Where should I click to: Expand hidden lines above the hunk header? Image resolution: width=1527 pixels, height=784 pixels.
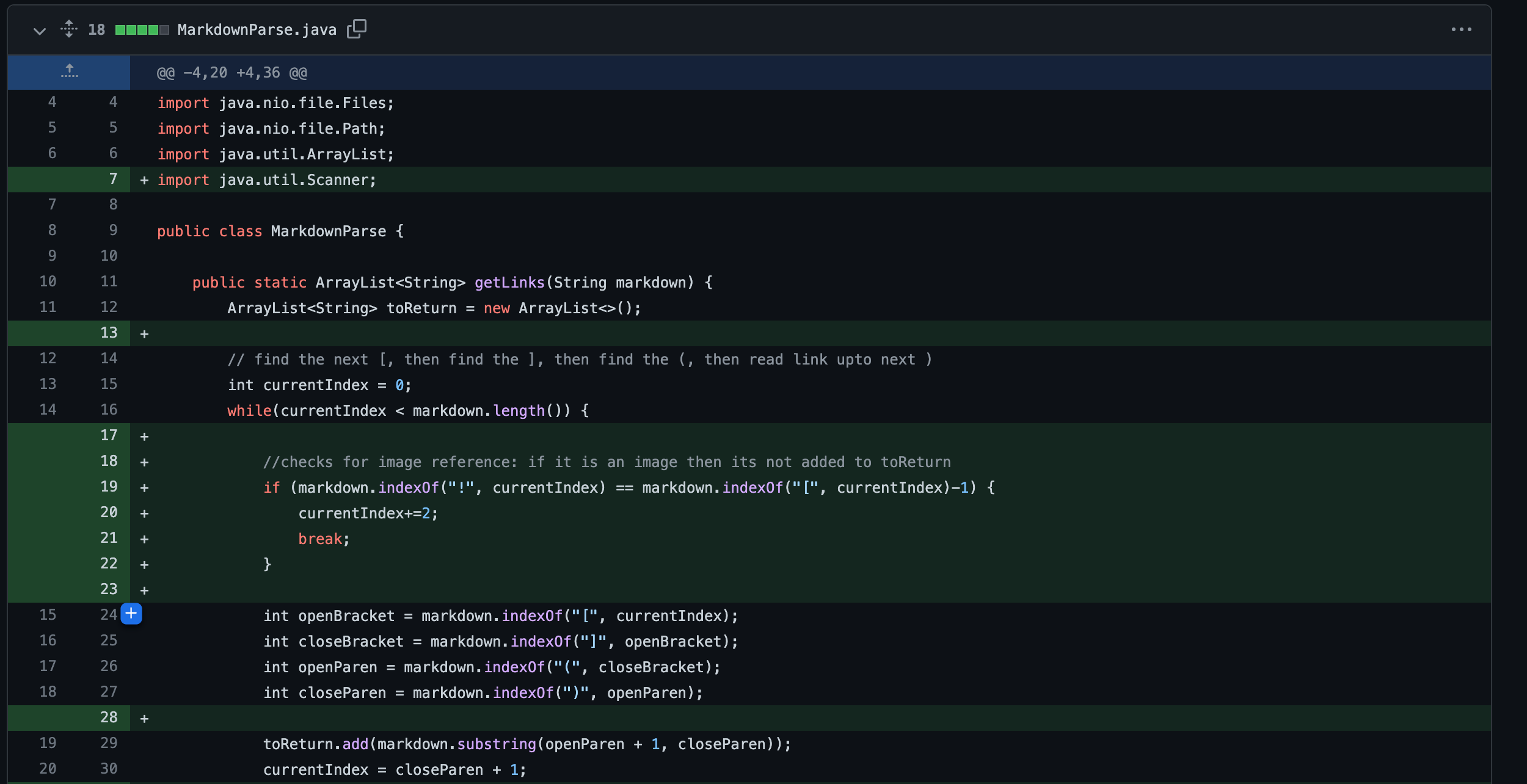coord(69,71)
